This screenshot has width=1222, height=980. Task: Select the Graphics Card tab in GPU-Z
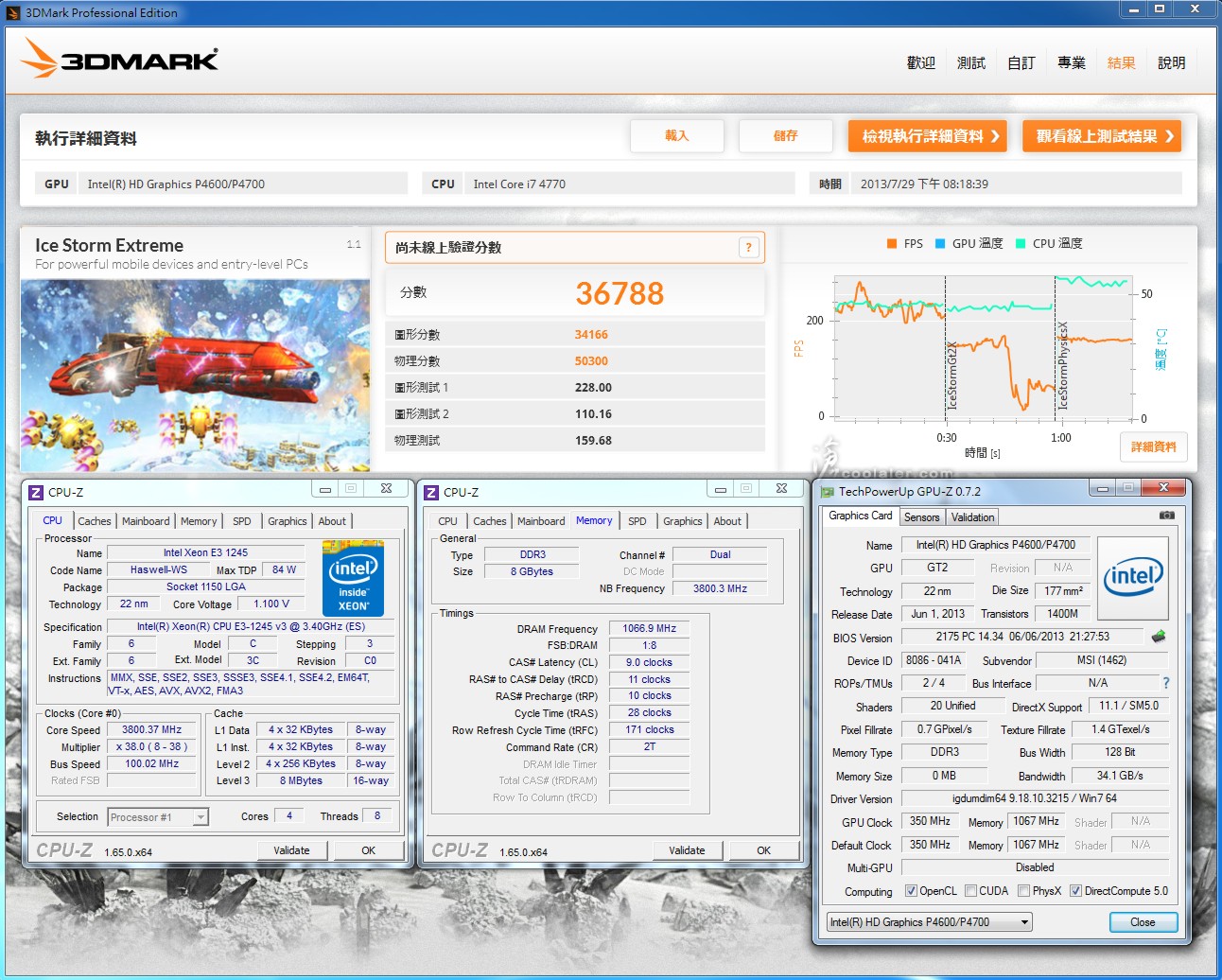click(861, 516)
